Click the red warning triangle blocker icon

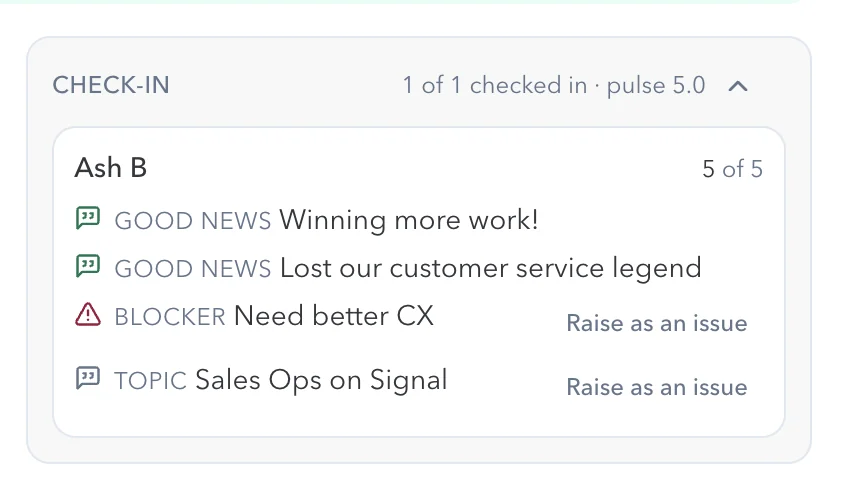coord(88,315)
